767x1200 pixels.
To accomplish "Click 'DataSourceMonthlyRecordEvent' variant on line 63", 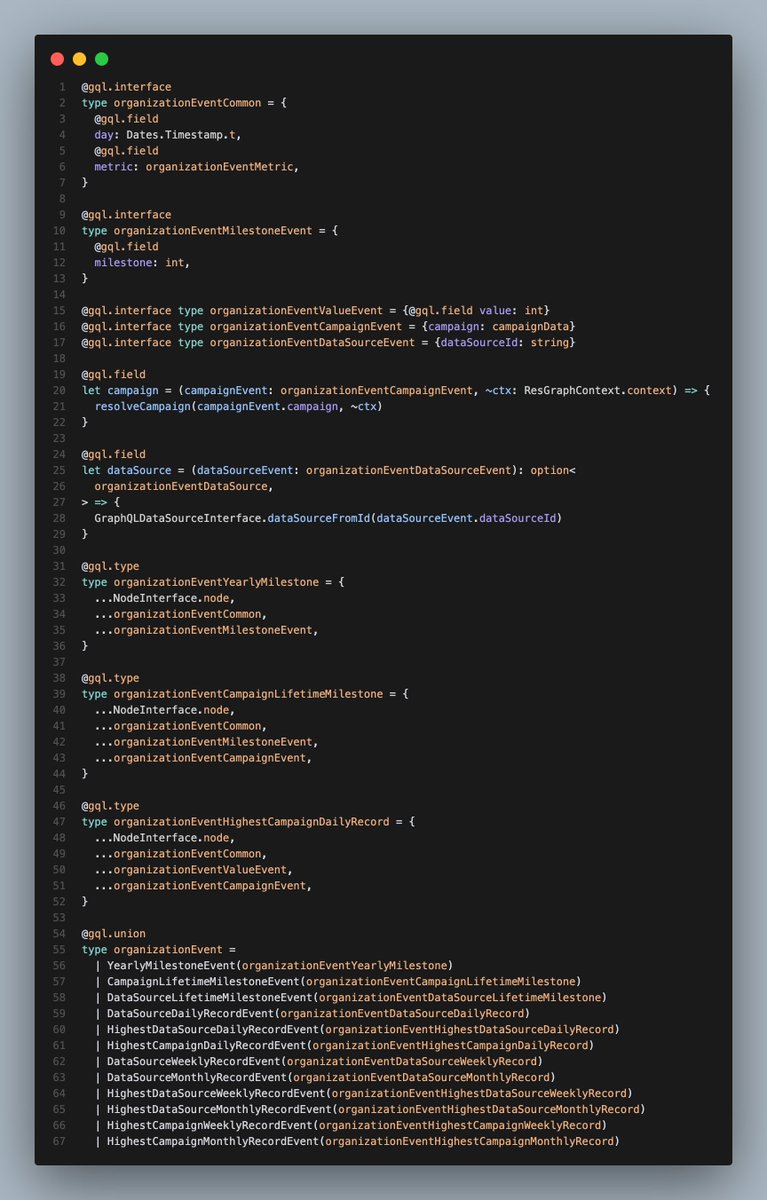I will click(195, 1079).
